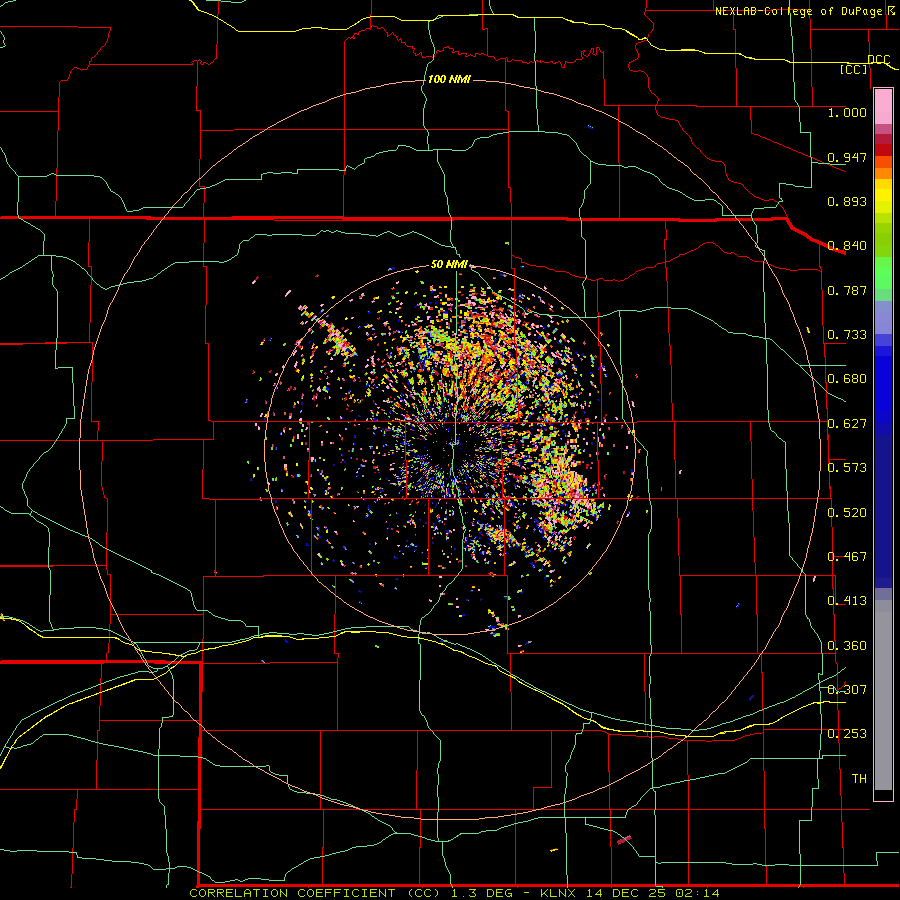Click the KLNX radar site identifier

pyautogui.click(x=559, y=893)
